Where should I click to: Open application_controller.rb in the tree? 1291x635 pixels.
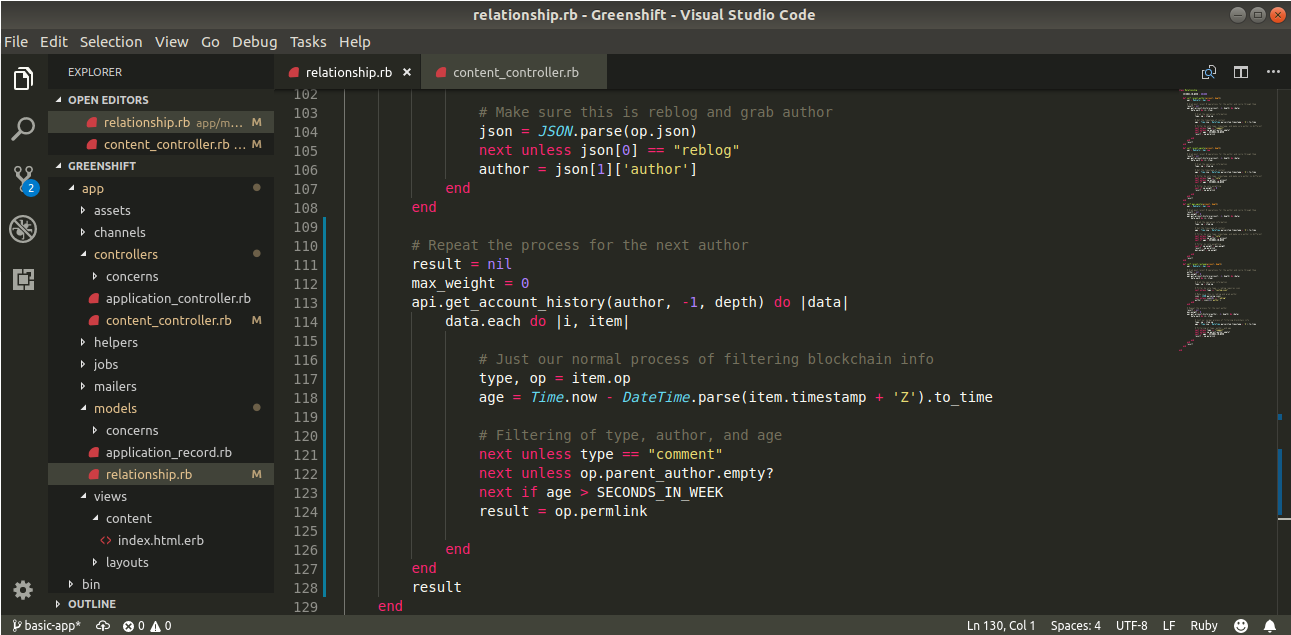coord(161,298)
